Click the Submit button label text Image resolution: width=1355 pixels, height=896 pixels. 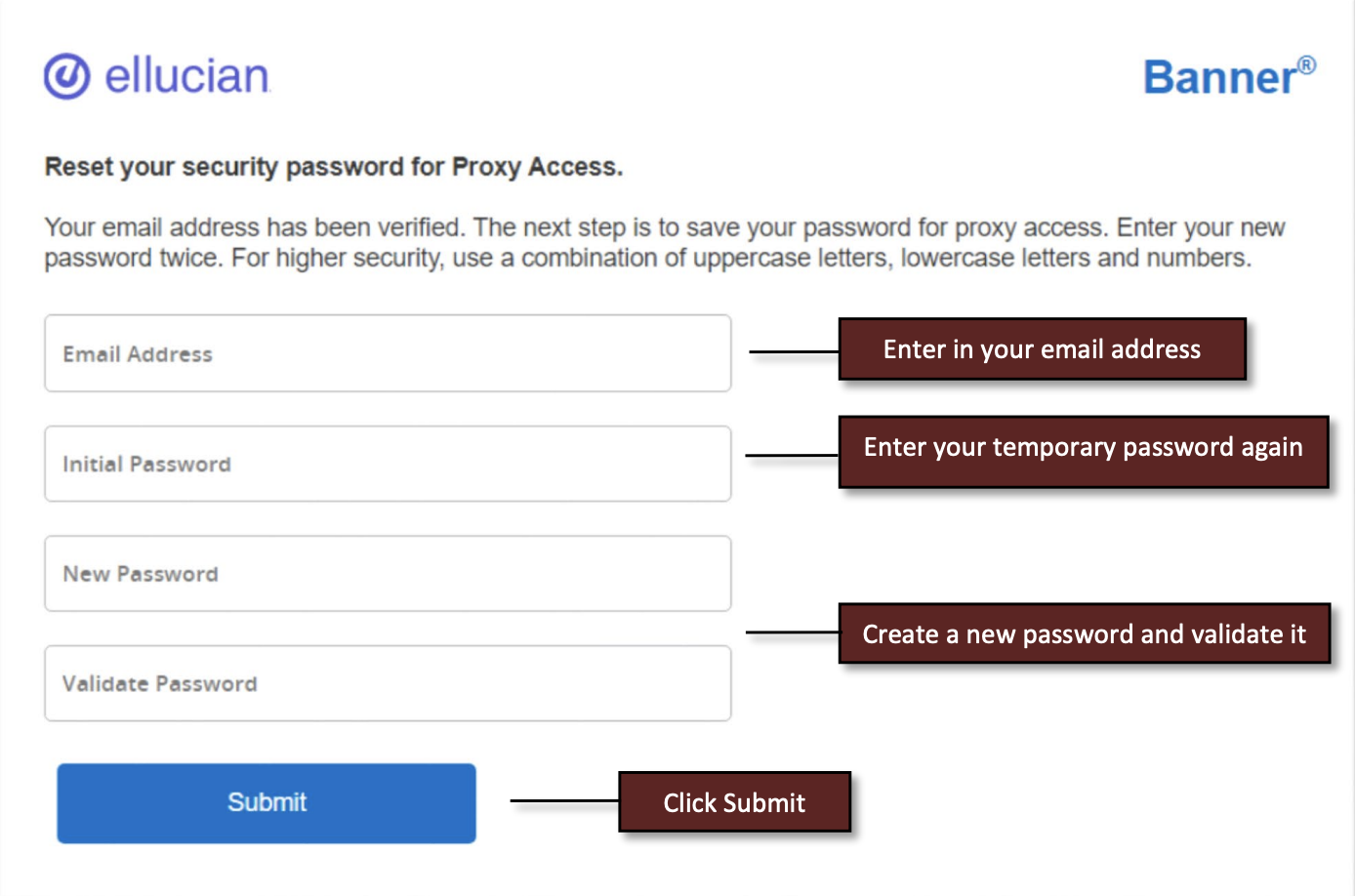tap(266, 802)
